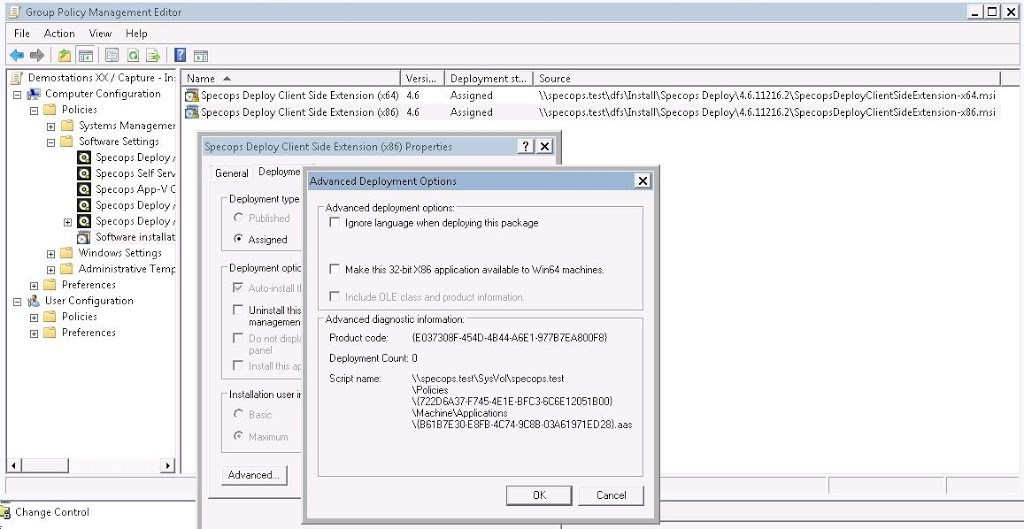Toggle the Uninstall this application checkbox
The width and height of the screenshot is (1024, 529).
tap(238, 310)
